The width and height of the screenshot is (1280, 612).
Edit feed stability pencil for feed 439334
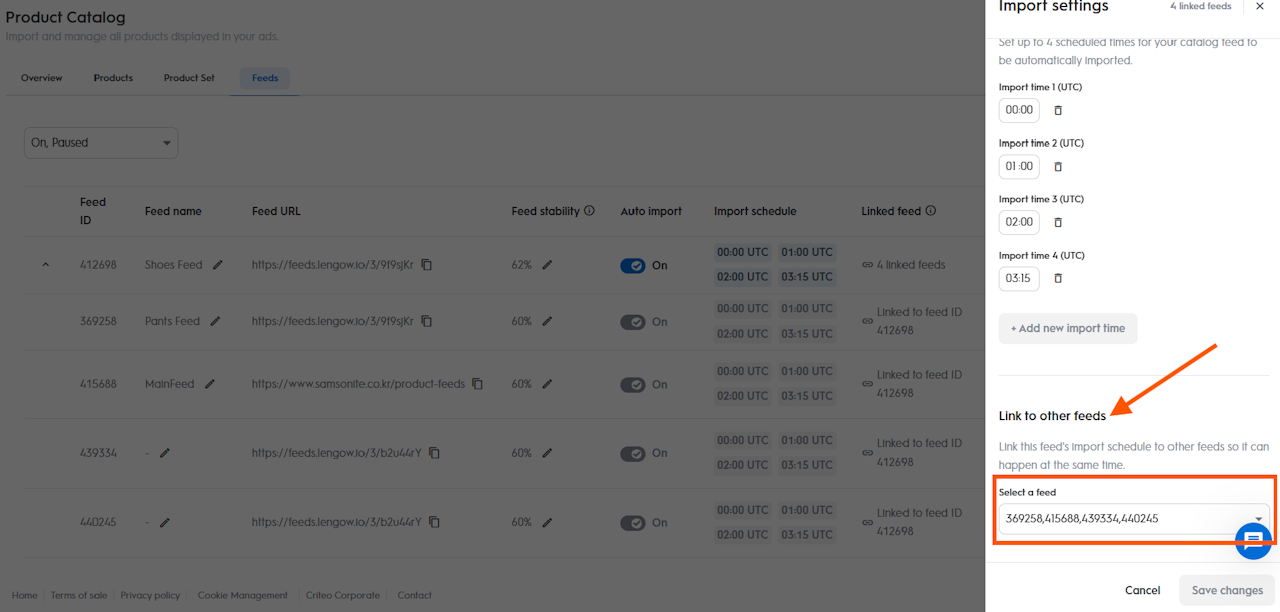(547, 453)
